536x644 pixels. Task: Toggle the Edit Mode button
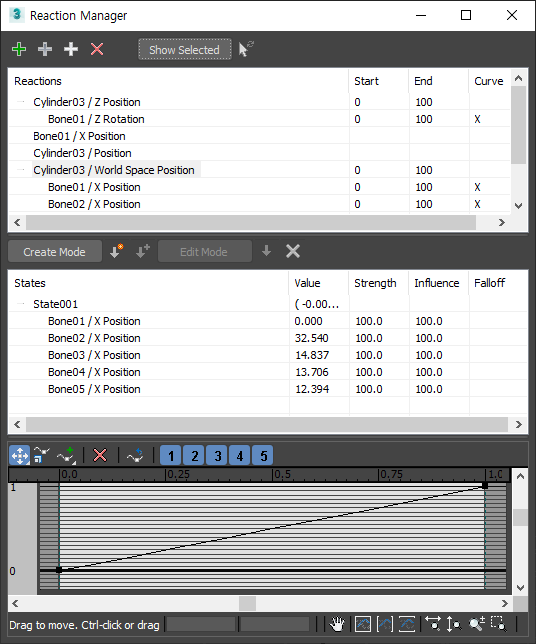[x=205, y=251]
